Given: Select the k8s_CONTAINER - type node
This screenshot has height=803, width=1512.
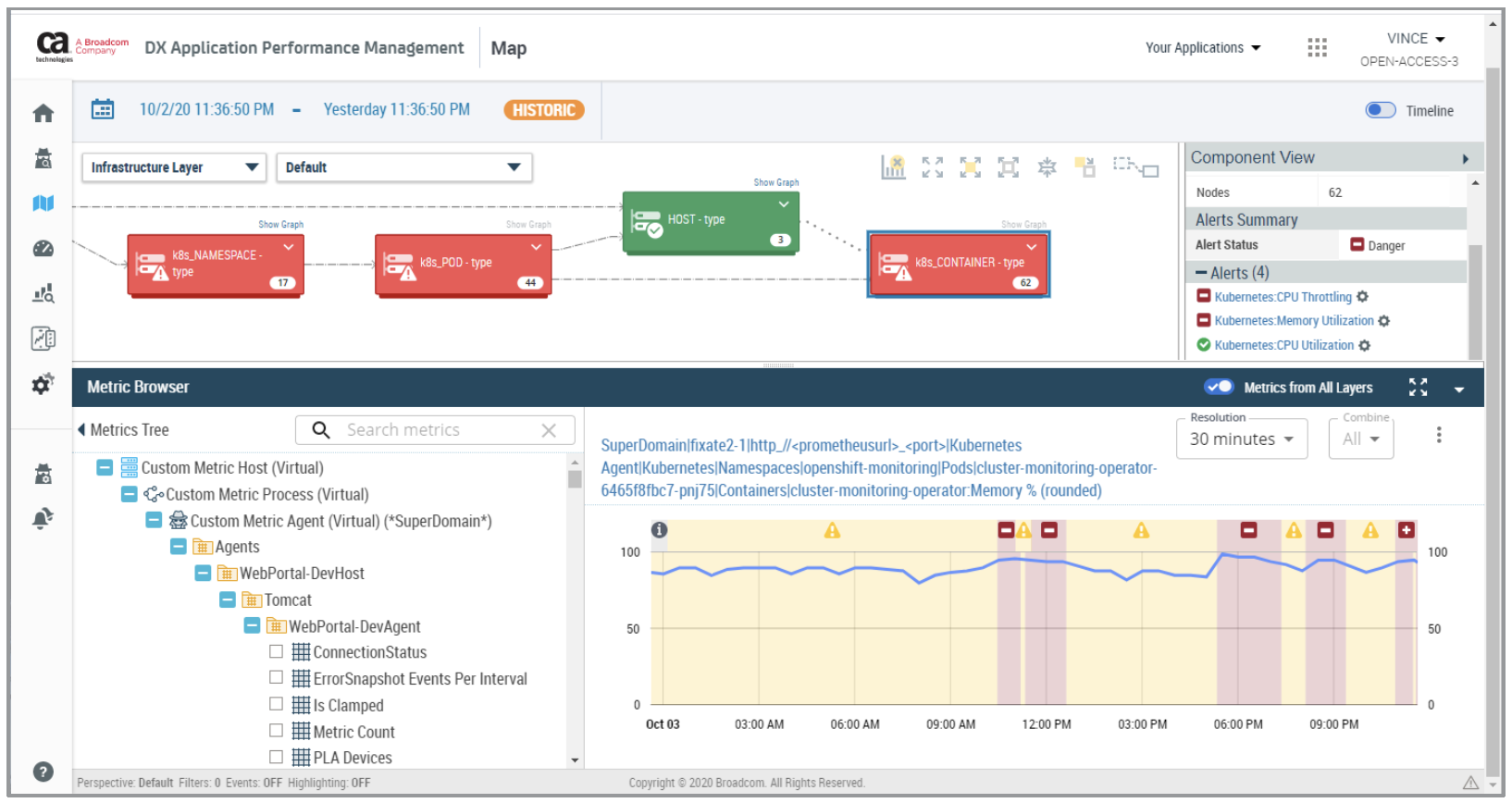Looking at the screenshot, I should [958, 264].
